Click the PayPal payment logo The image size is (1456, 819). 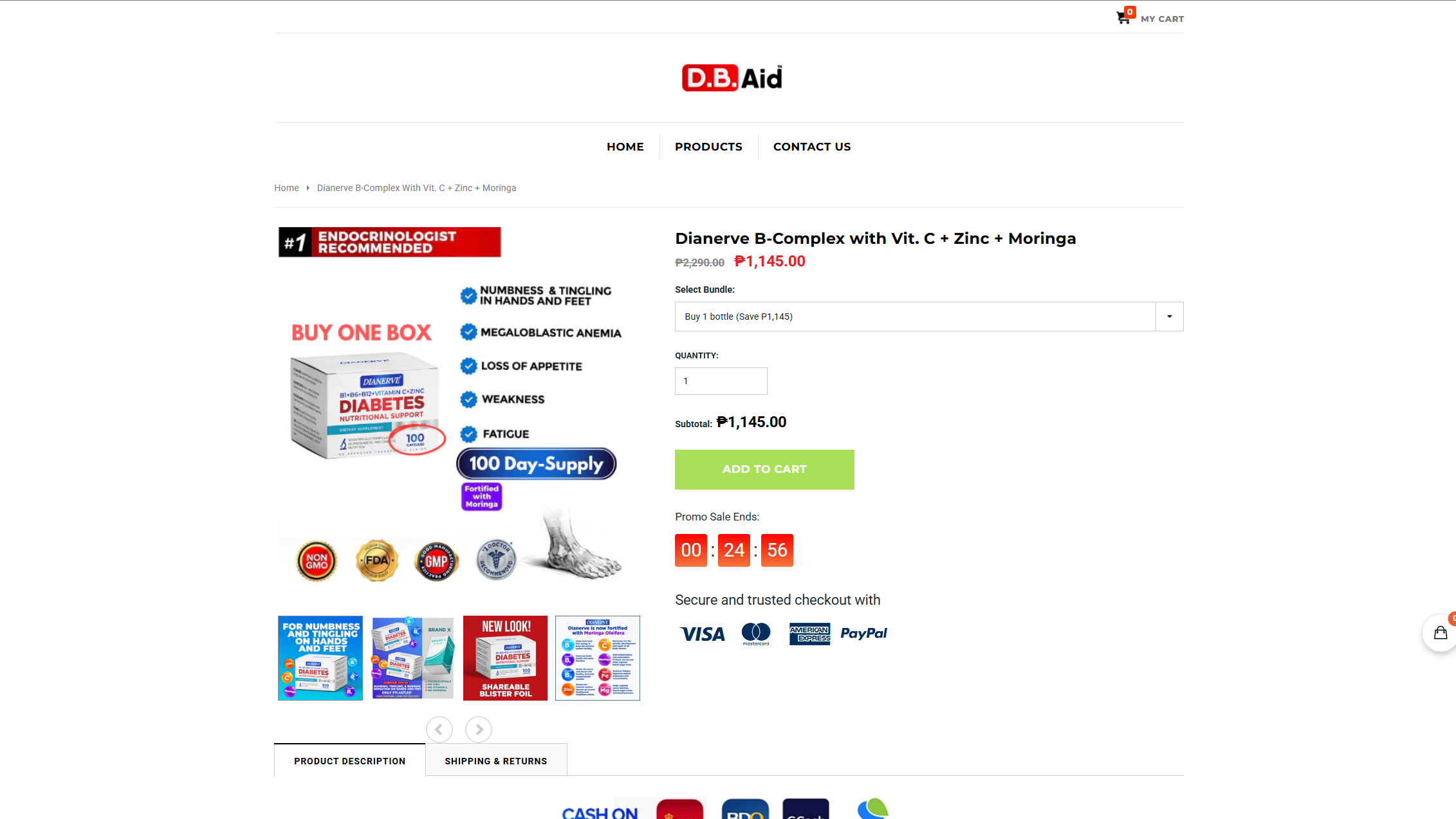point(863,634)
